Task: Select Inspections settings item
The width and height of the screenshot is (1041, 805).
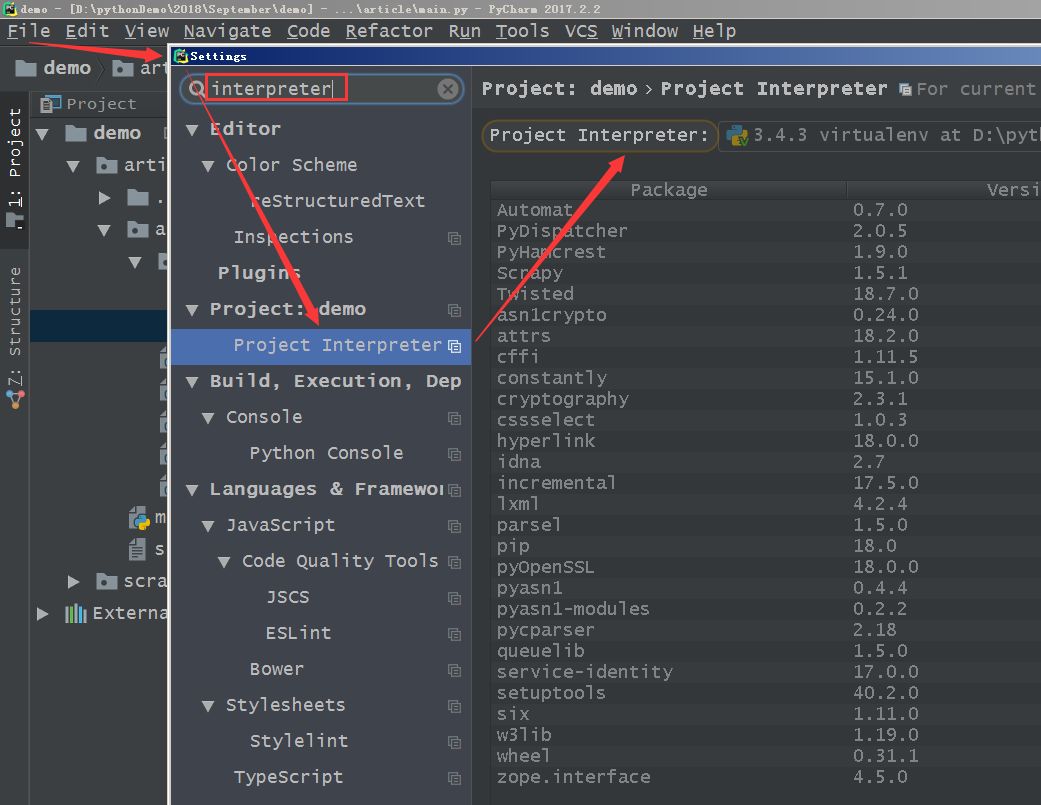Action: [x=293, y=237]
